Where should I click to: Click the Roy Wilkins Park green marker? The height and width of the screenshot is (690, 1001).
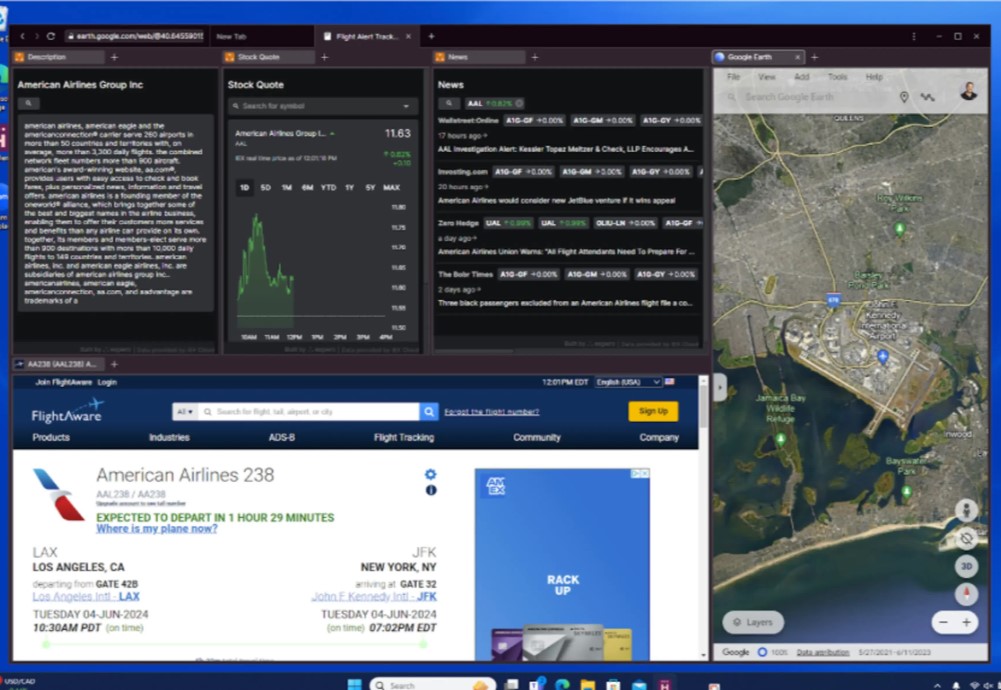[899, 228]
